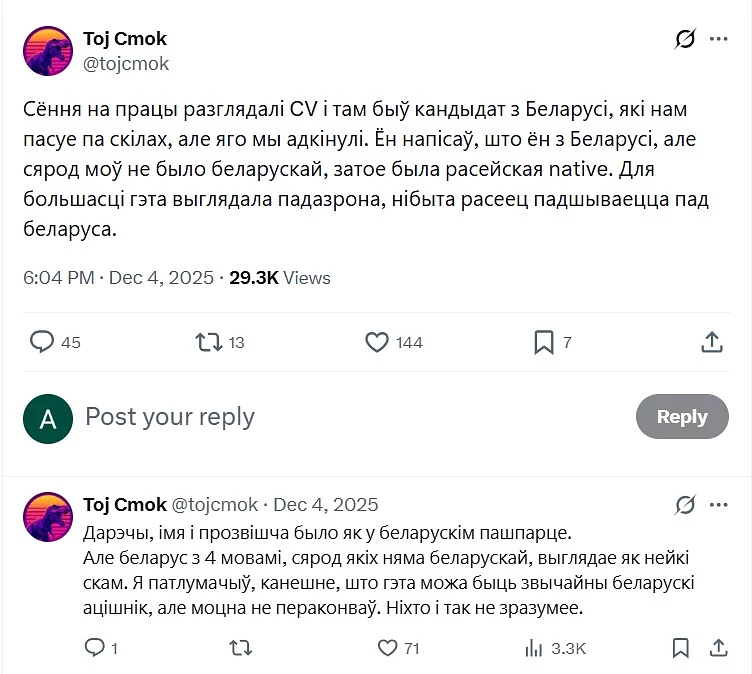Viewport: 752px width, 674px height.
Task: Open the more options menu on main post
Action: click(719, 40)
